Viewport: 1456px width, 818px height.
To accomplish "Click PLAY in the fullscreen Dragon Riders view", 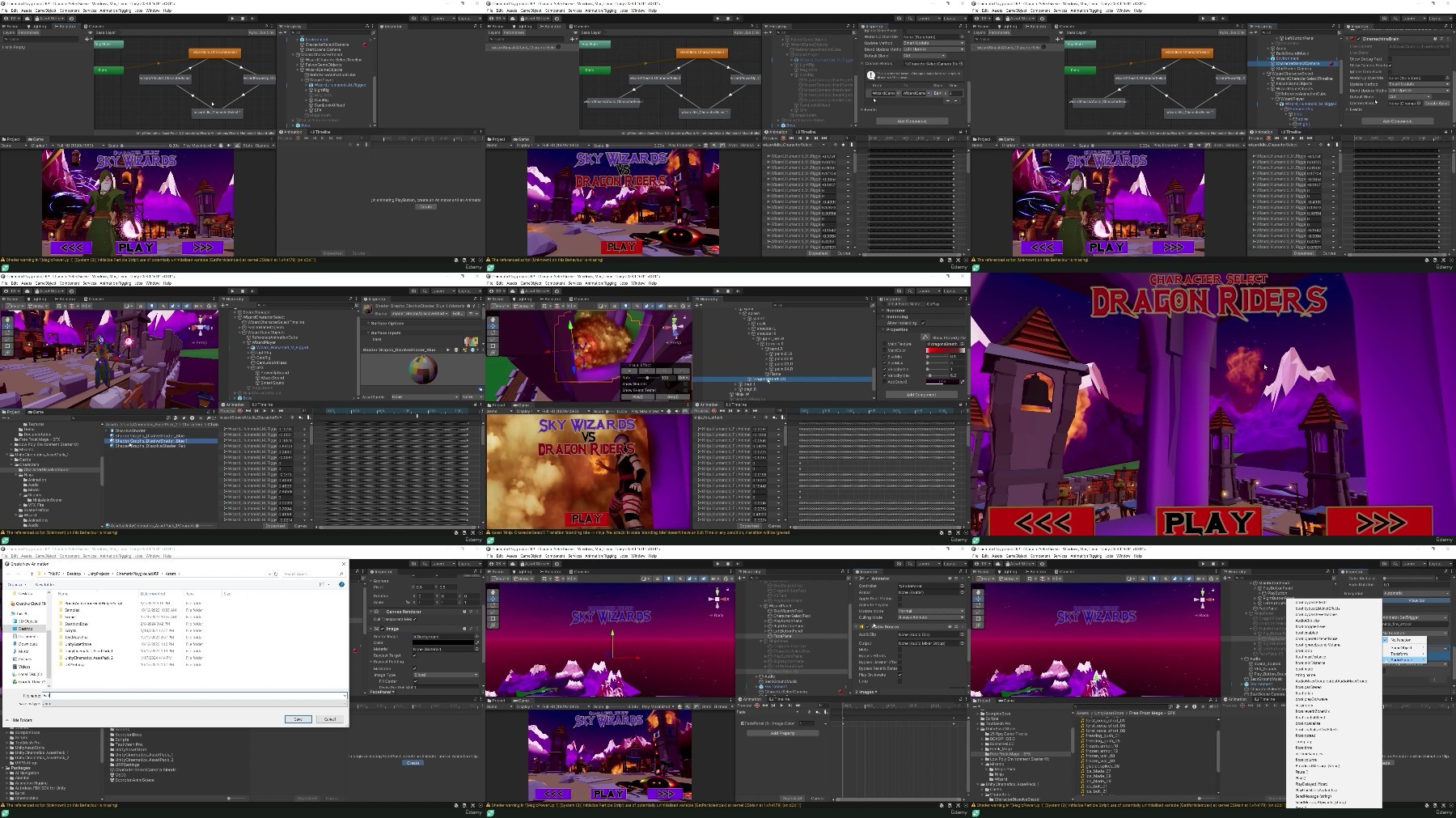I will (1208, 523).
